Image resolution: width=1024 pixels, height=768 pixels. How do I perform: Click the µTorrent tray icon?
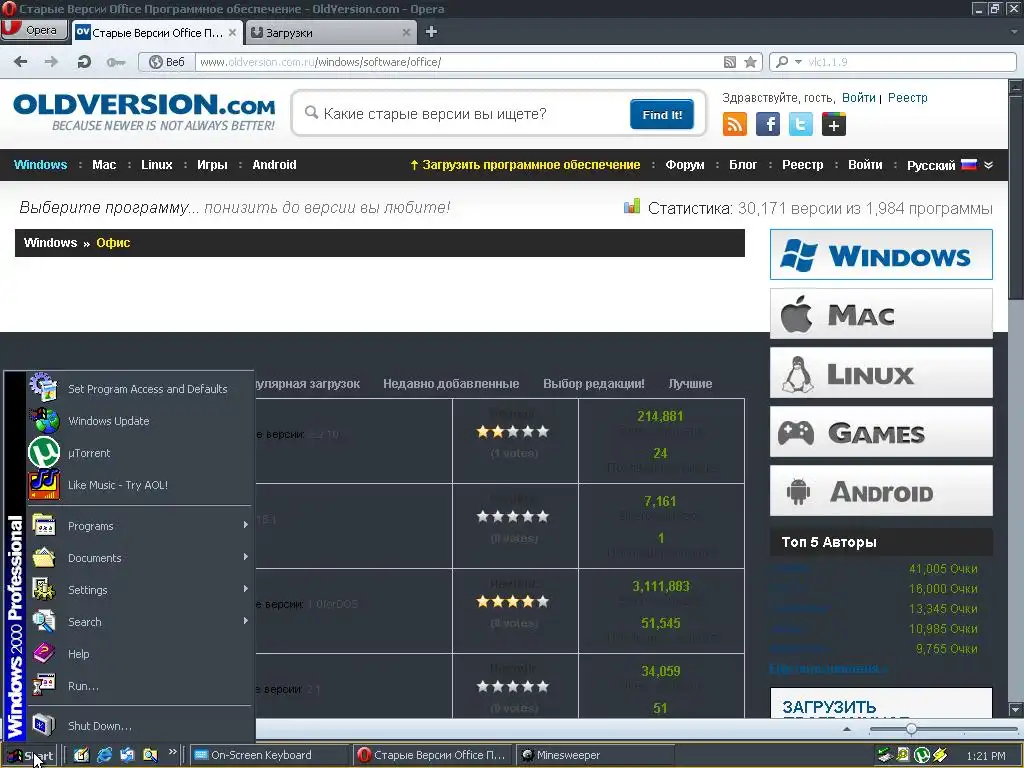click(x=921, y=756)
